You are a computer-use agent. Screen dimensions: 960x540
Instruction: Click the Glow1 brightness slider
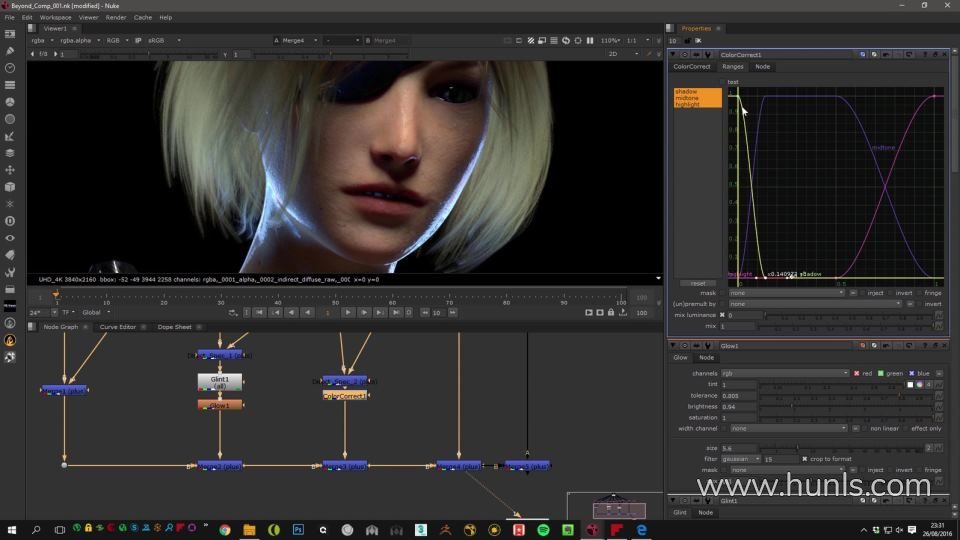tap(846, 407)
